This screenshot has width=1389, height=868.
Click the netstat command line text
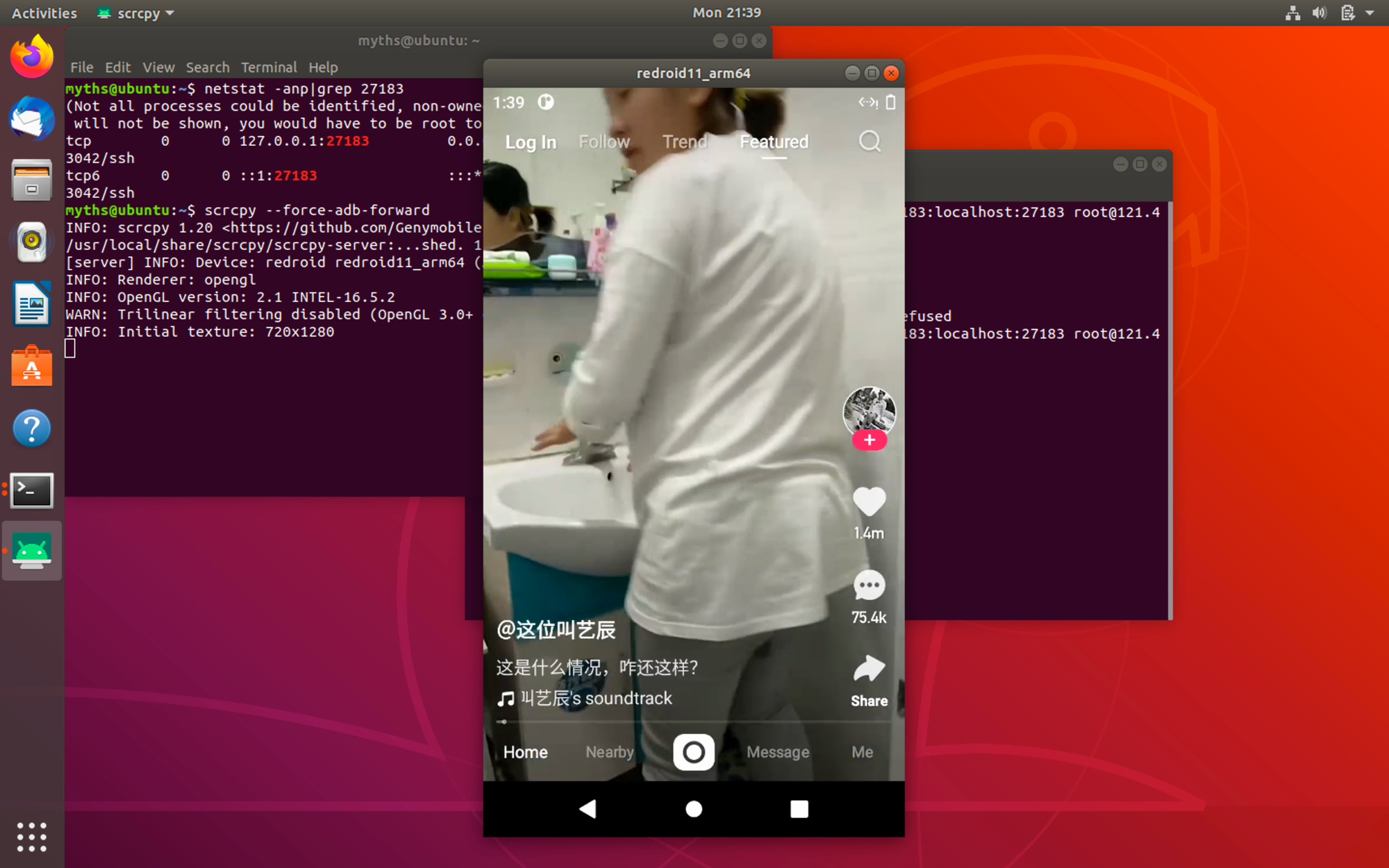[x=304, y=89]
